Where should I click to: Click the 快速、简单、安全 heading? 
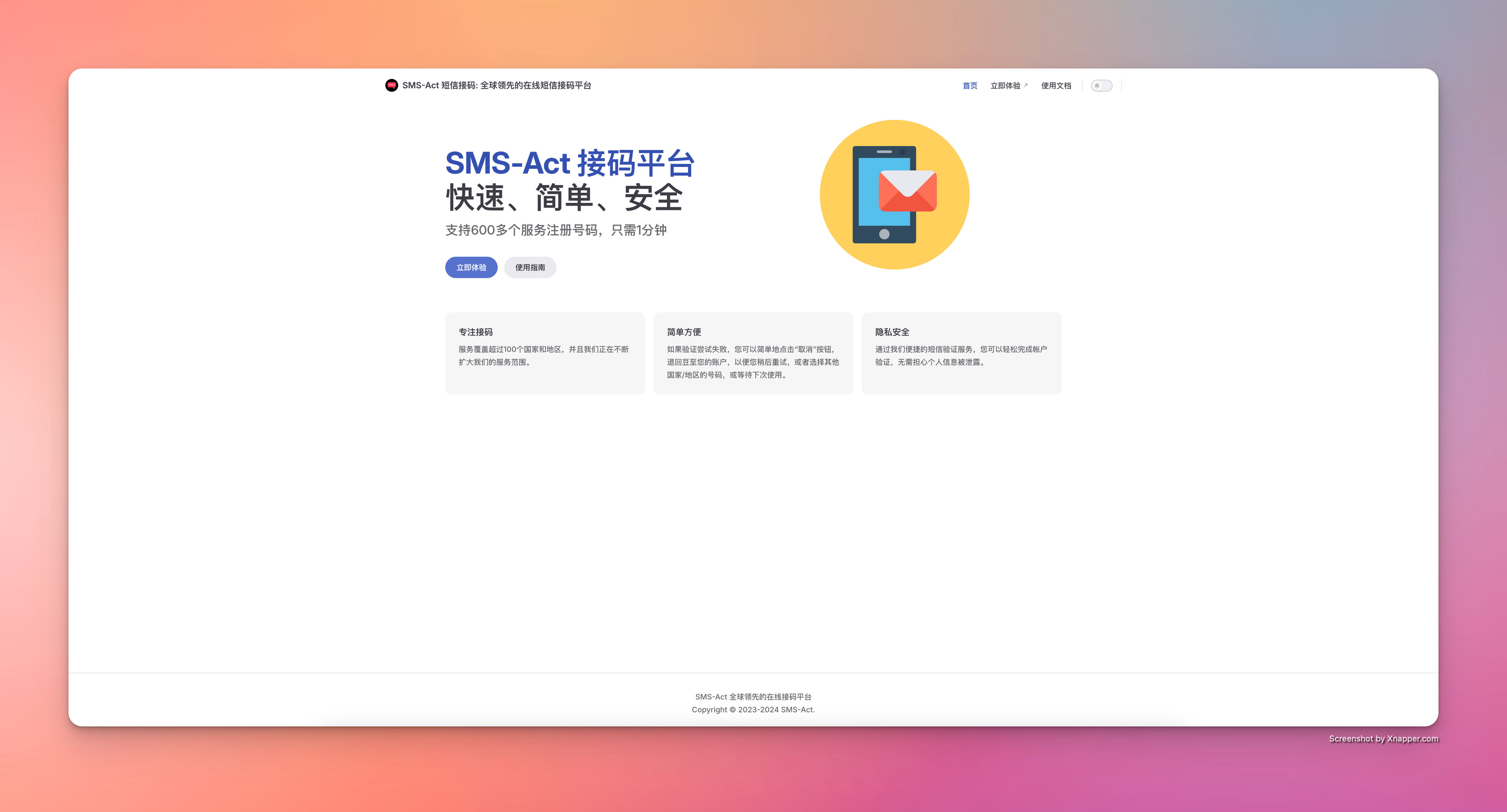point(564,198)
